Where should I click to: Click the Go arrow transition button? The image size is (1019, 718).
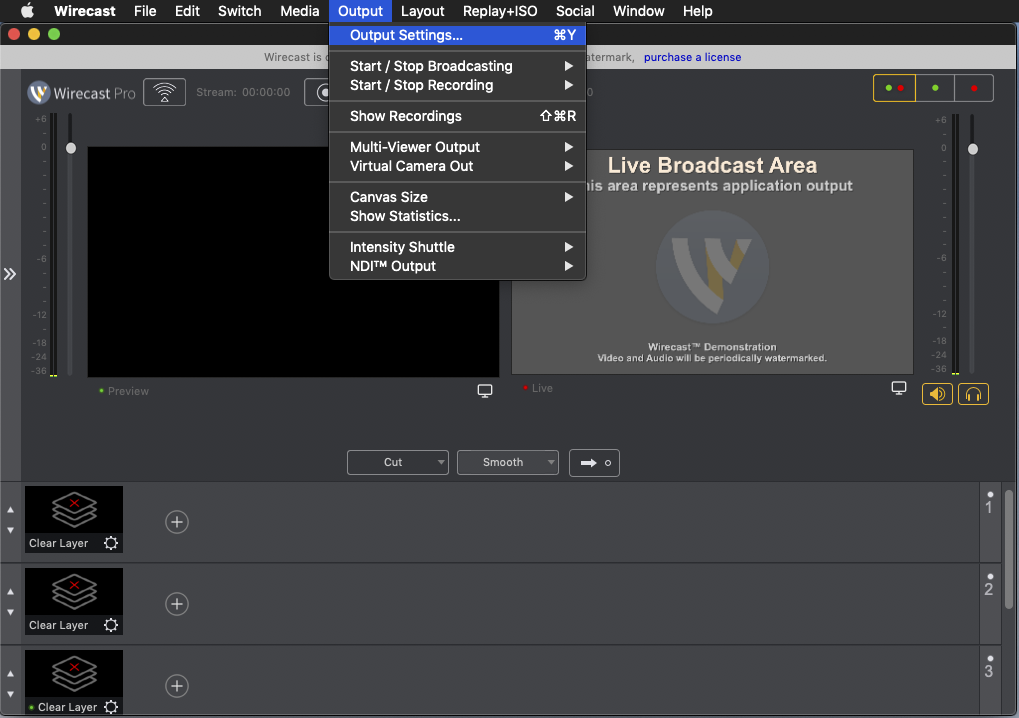(x=594, y=463)
